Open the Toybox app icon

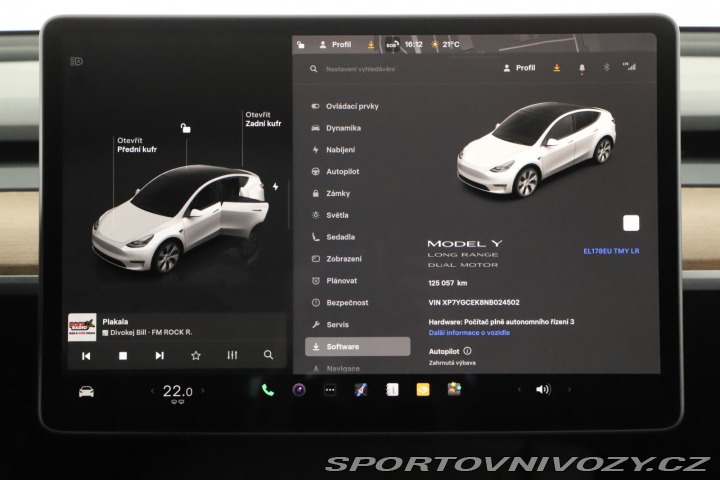tap(454, 390)
